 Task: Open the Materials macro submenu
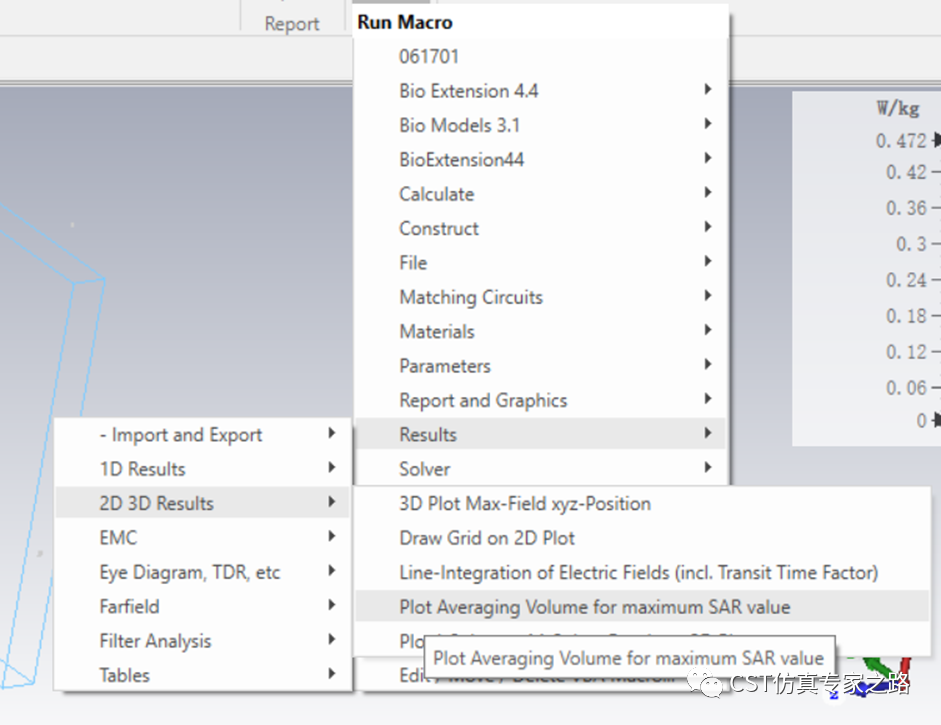pos(541,331)
